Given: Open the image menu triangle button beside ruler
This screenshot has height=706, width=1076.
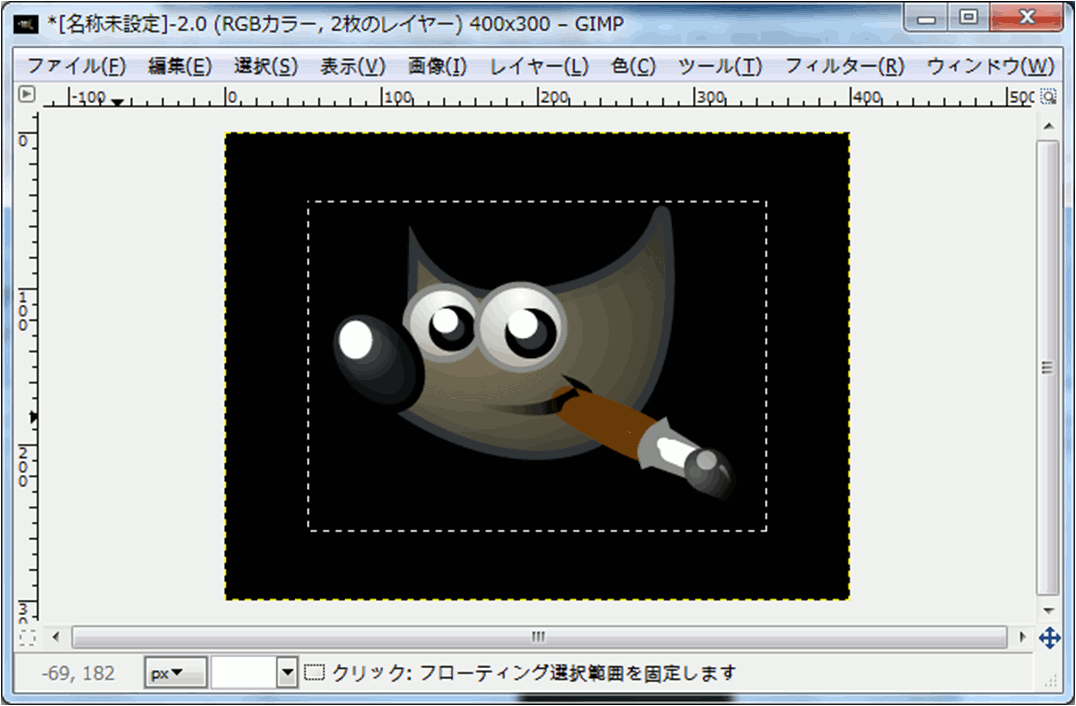Looking at the screenshot, I should pos(27,95).
